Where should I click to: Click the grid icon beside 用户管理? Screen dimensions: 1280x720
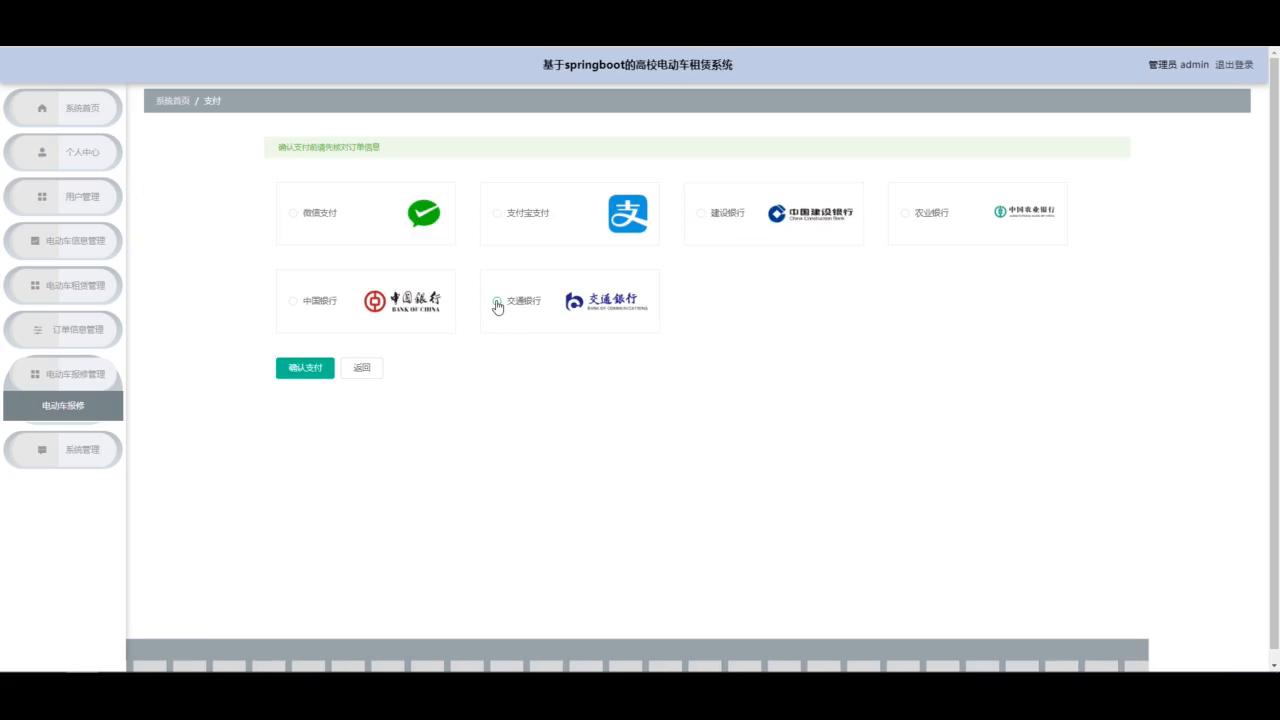[42, 197]
